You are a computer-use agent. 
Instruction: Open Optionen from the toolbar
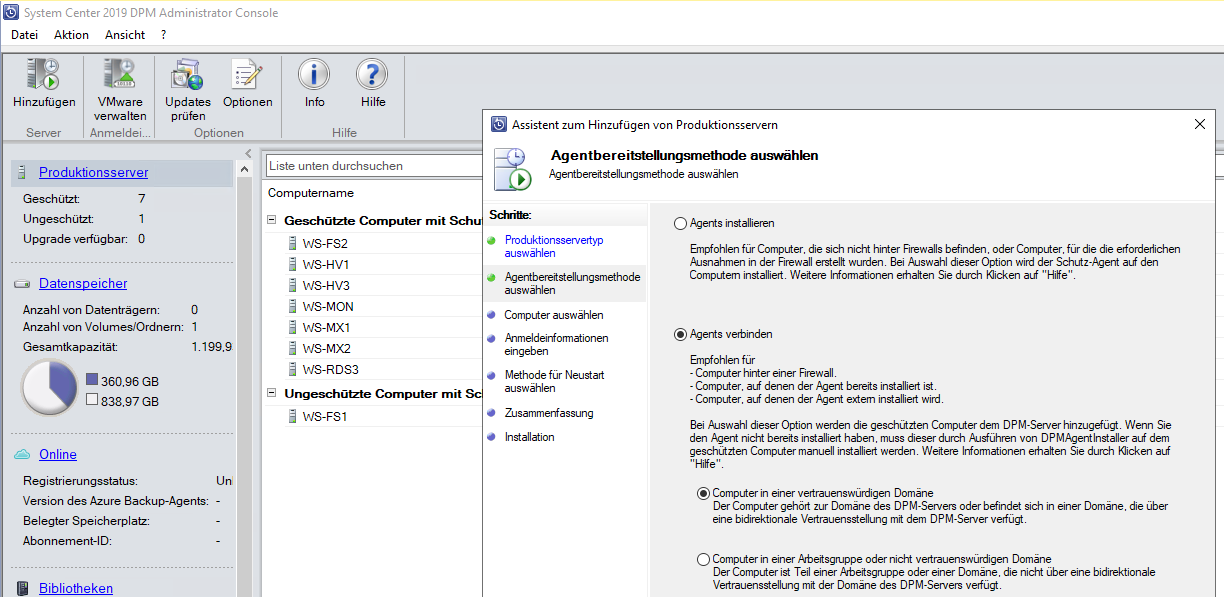[247, 75]
